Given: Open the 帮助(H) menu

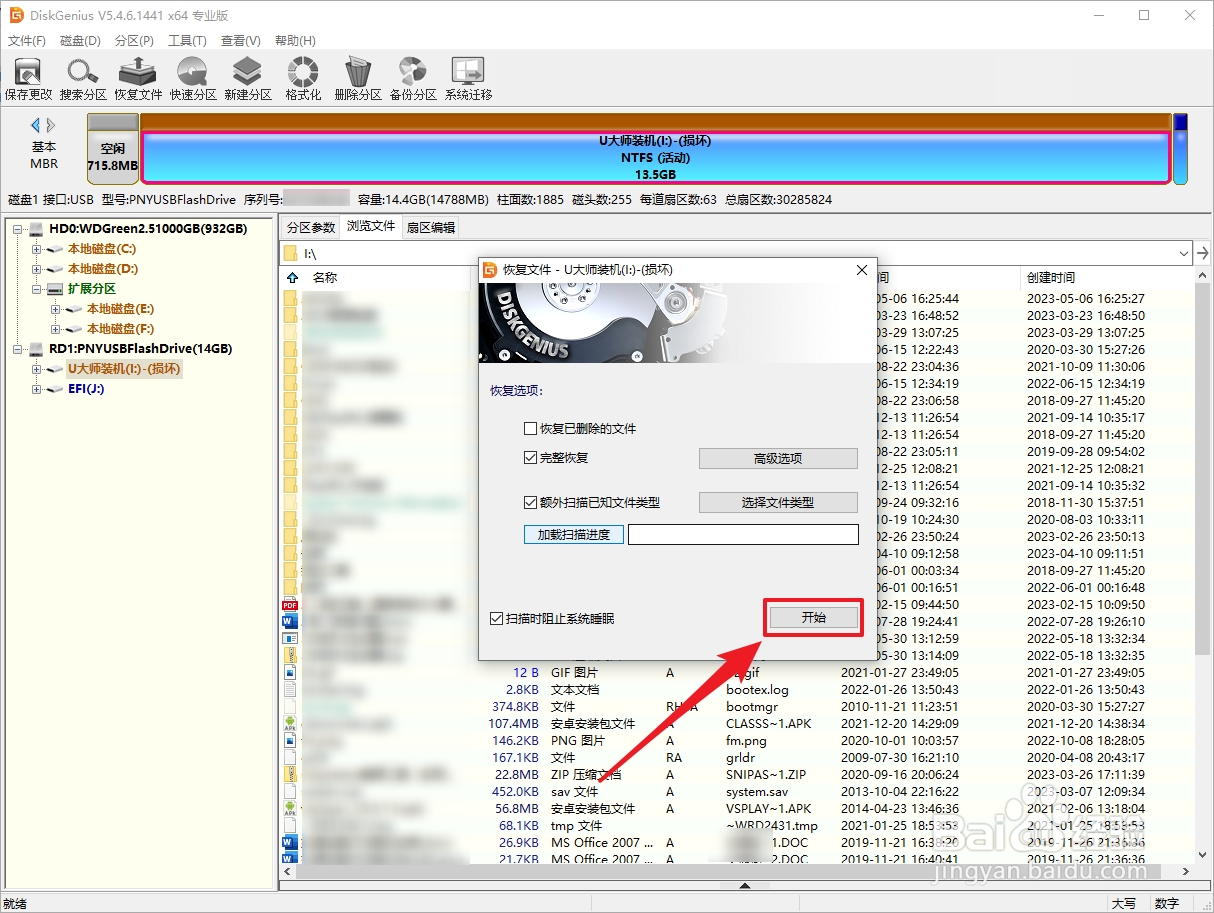Looking at the screenshot, I should pyautogui.click(x=295, y=41).
